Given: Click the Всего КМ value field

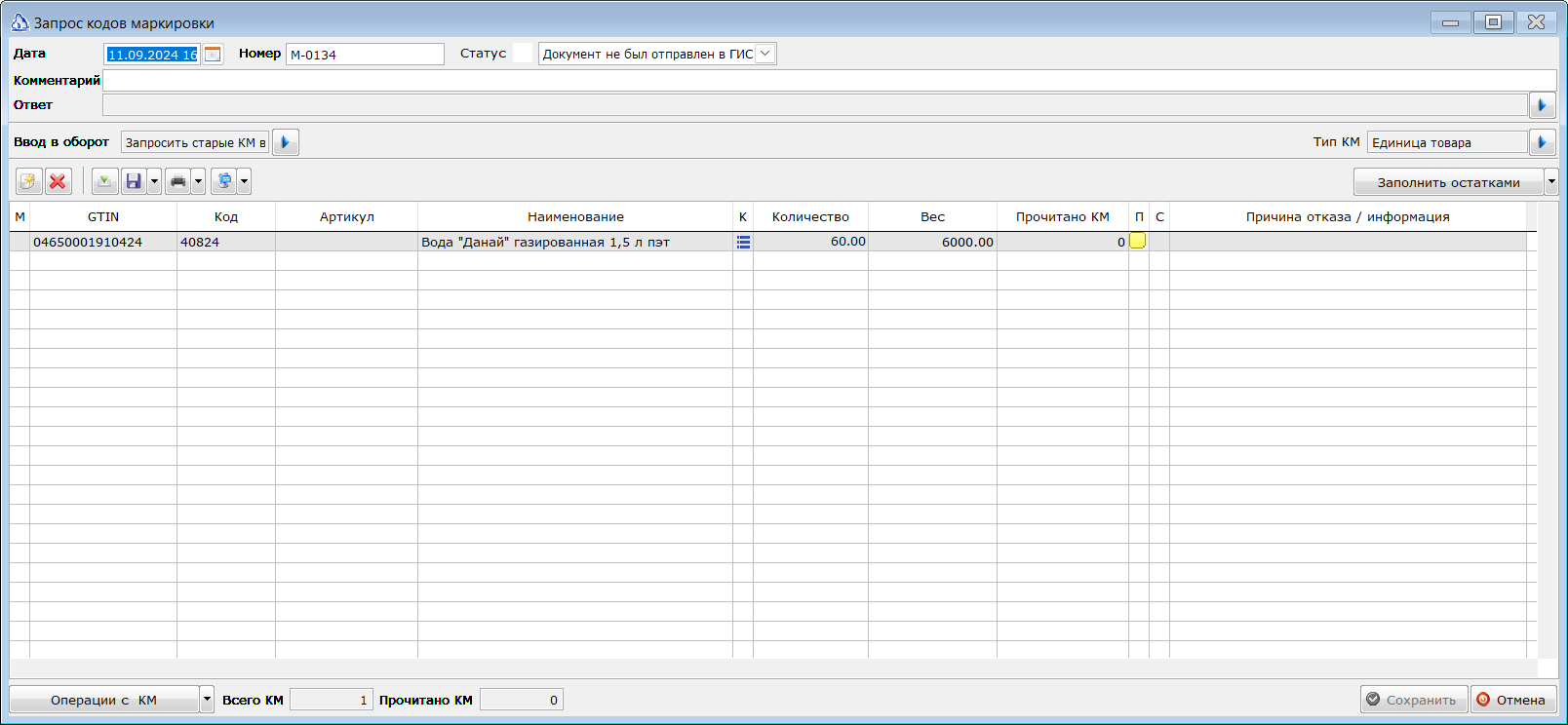Looking at the screenshot, I should coord(332,700).
